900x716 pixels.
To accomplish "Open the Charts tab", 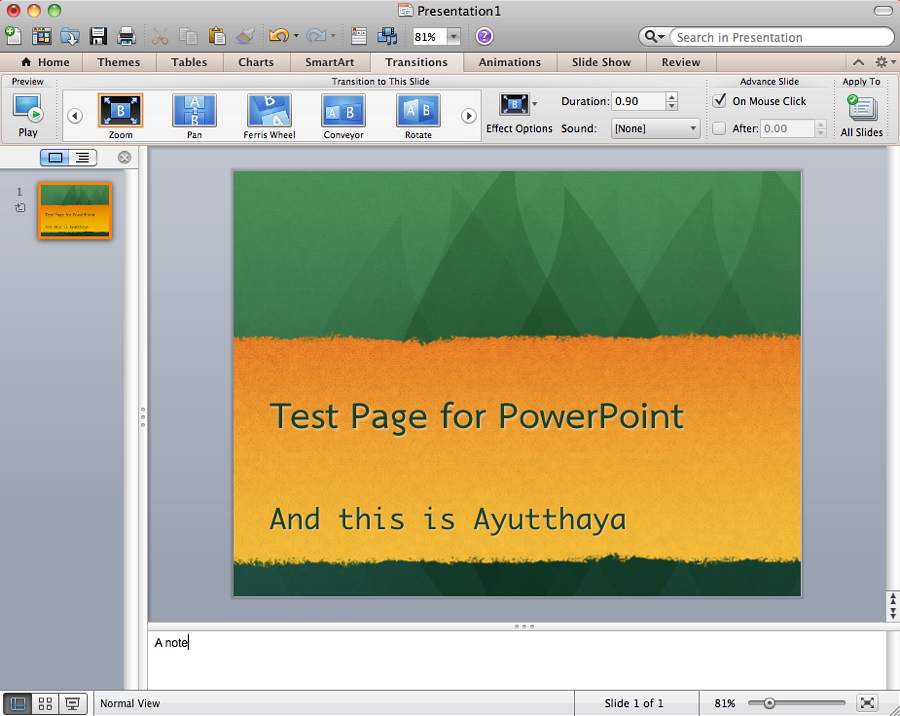I will (256, 62).
